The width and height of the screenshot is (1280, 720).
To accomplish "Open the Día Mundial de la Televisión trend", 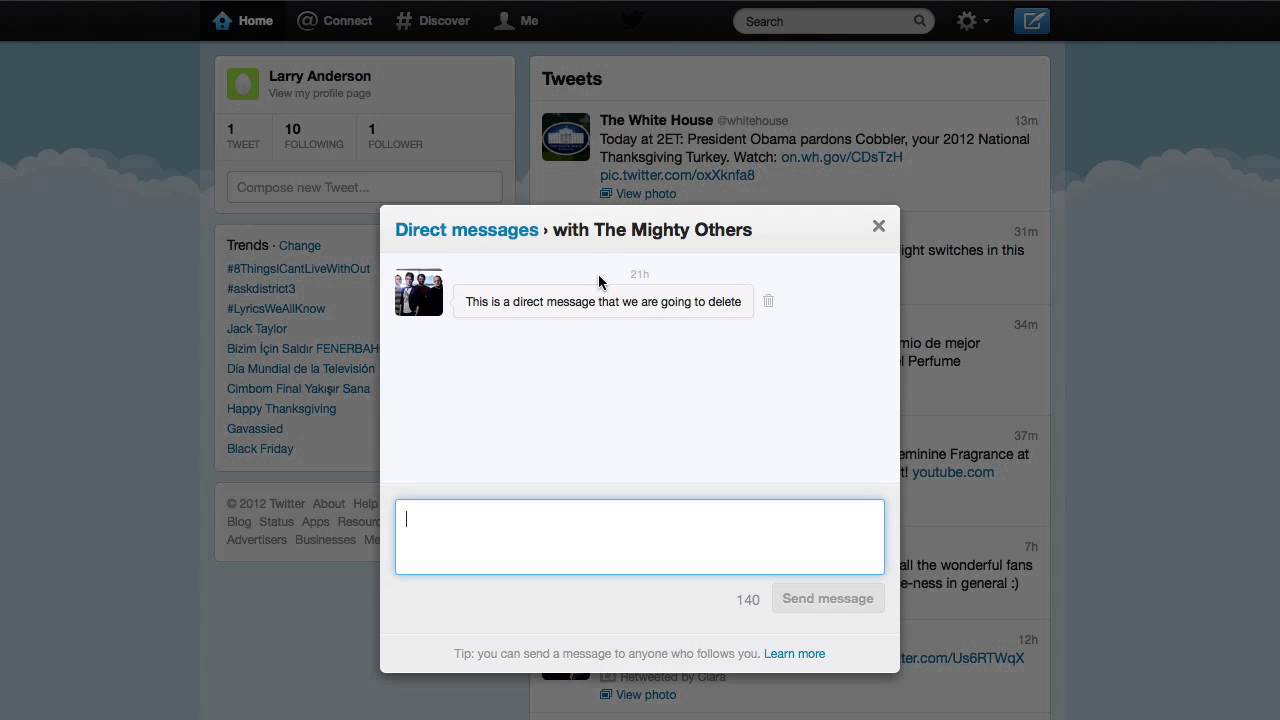I will (301, 369).
